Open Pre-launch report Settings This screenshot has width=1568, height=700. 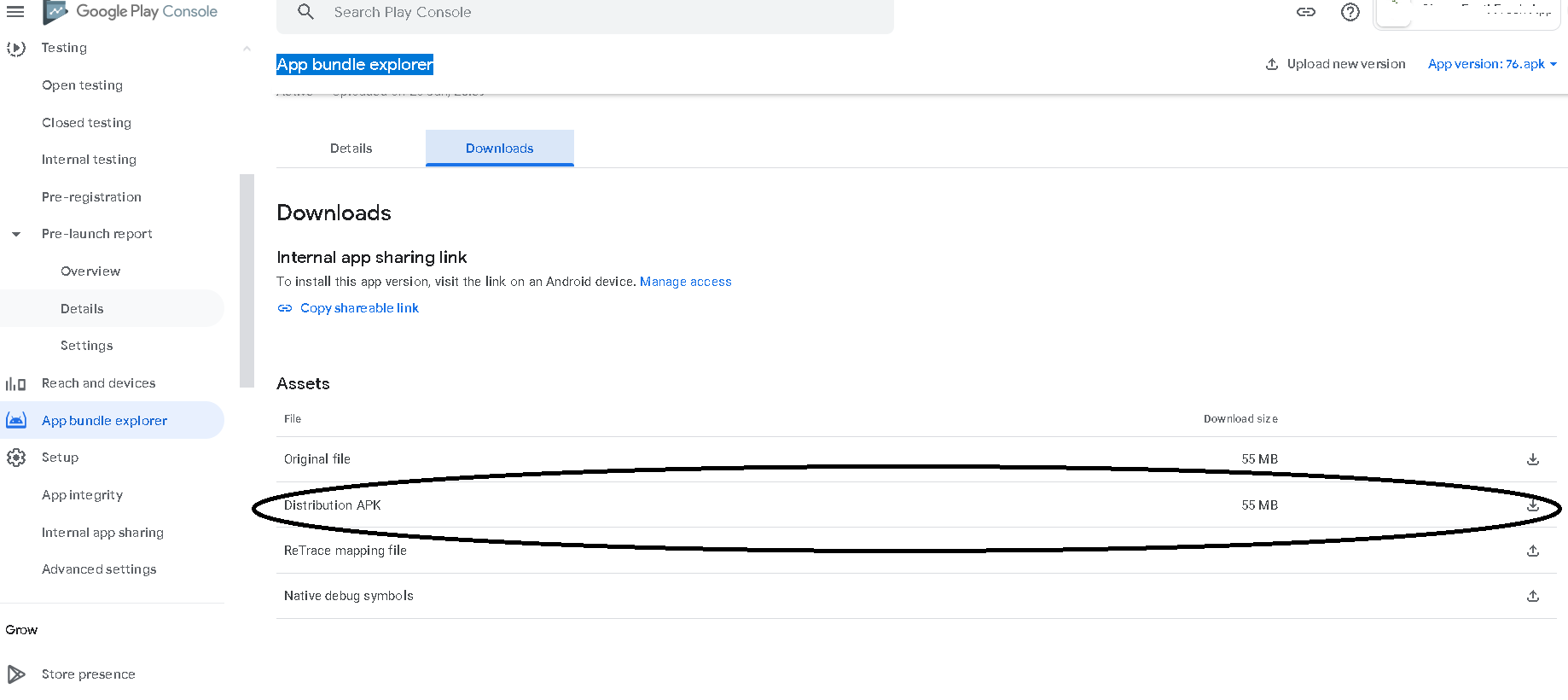click(x=86, y=346)
